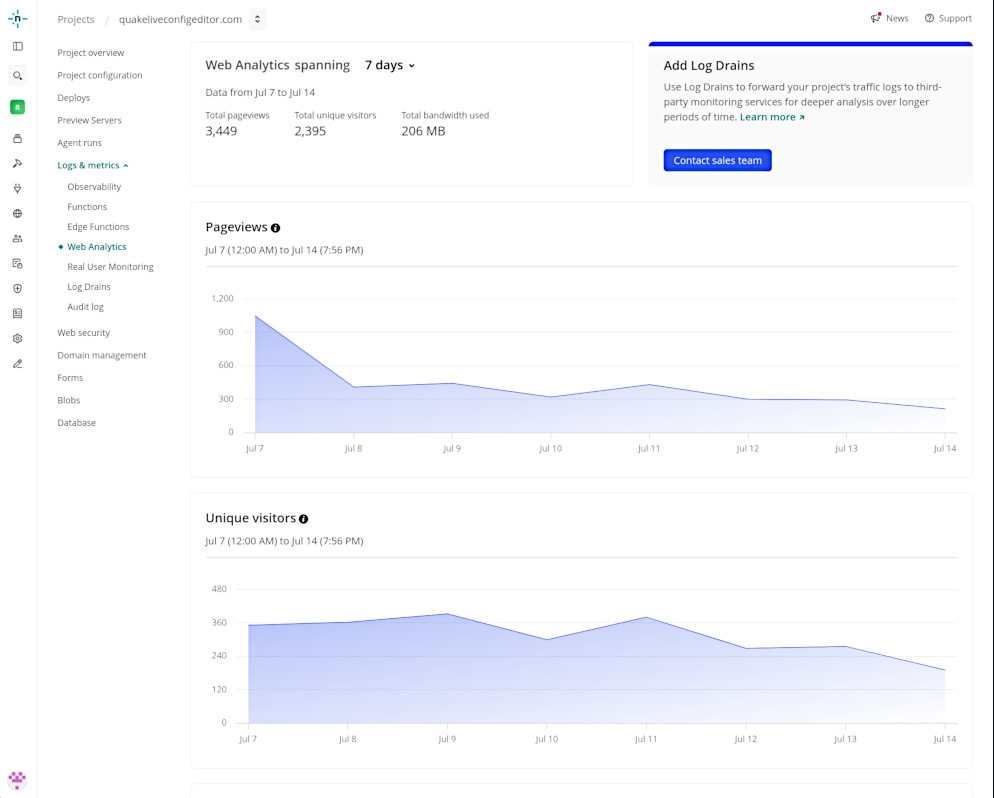The height and width of the screenshot is (798, 994).
Task: Click the pink user avatar at bottom
Action: [x=17, y=779]
